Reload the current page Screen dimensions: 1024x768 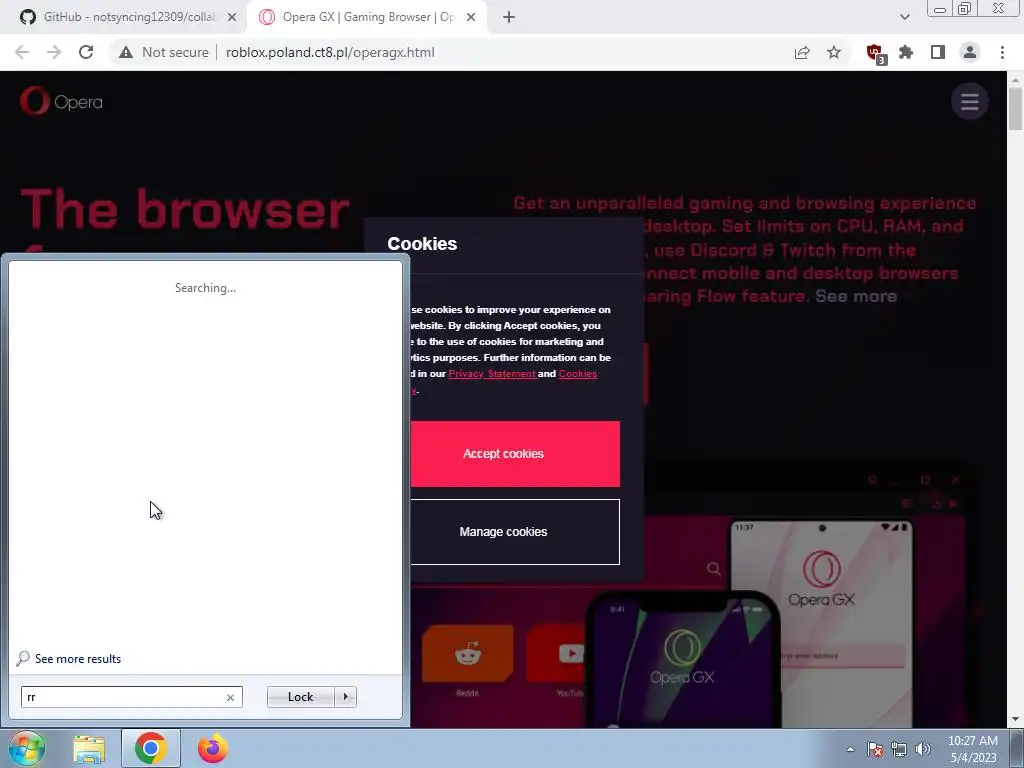[86, 52]
